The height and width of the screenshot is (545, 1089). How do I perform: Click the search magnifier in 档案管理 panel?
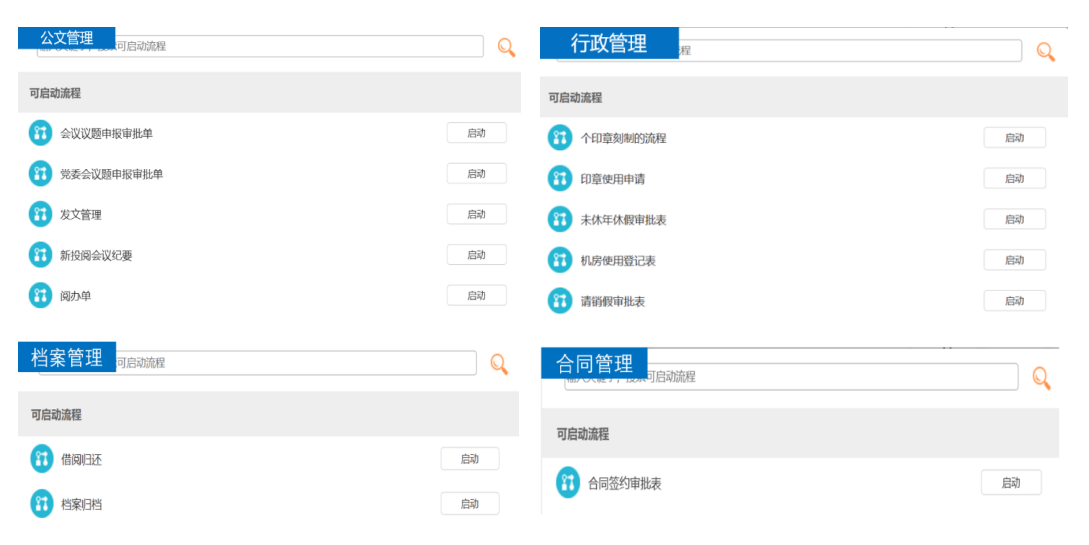tap(499, 364)
